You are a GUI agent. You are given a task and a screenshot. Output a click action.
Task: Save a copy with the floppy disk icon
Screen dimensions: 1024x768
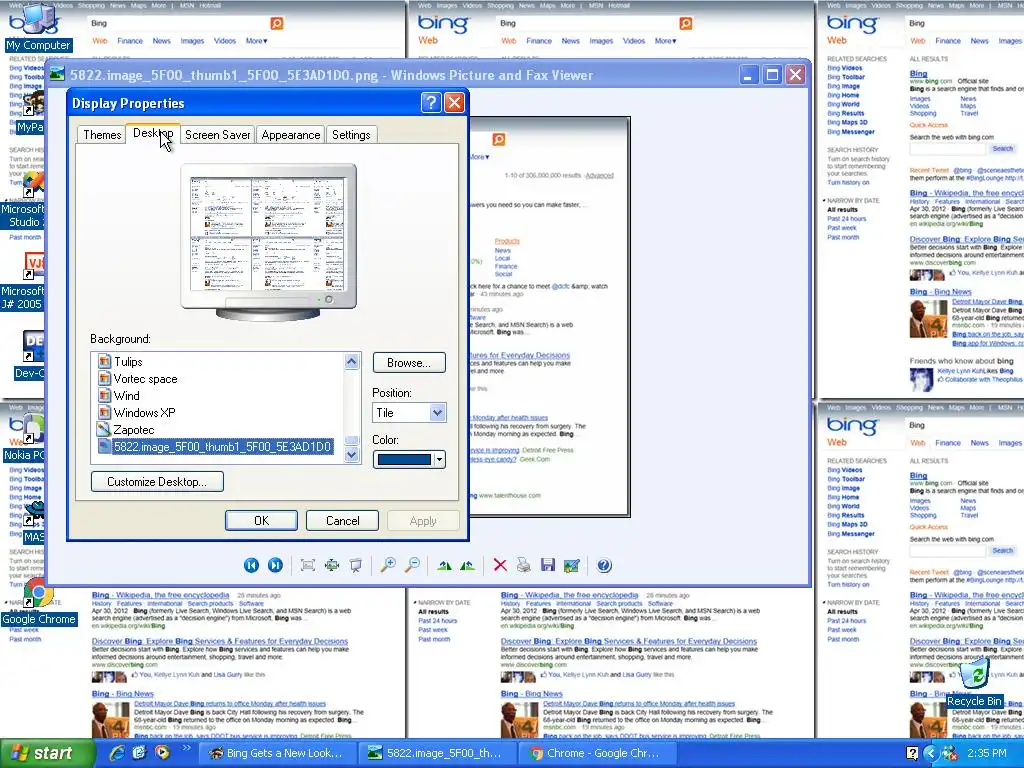pyautogui.click(x=548, y=566)
